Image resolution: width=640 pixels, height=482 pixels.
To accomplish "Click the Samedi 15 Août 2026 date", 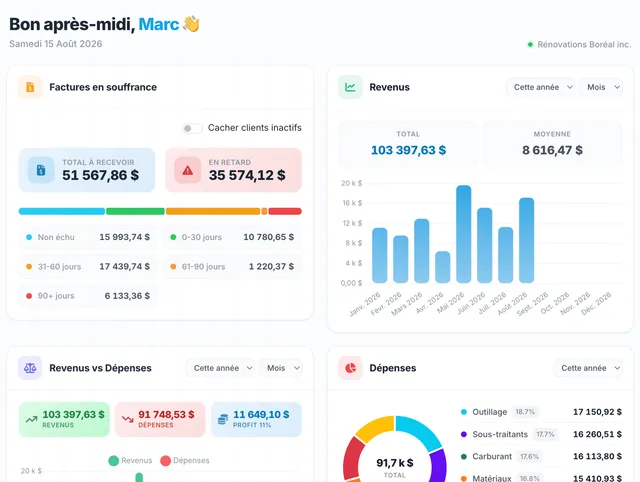I will pos(56,44).
